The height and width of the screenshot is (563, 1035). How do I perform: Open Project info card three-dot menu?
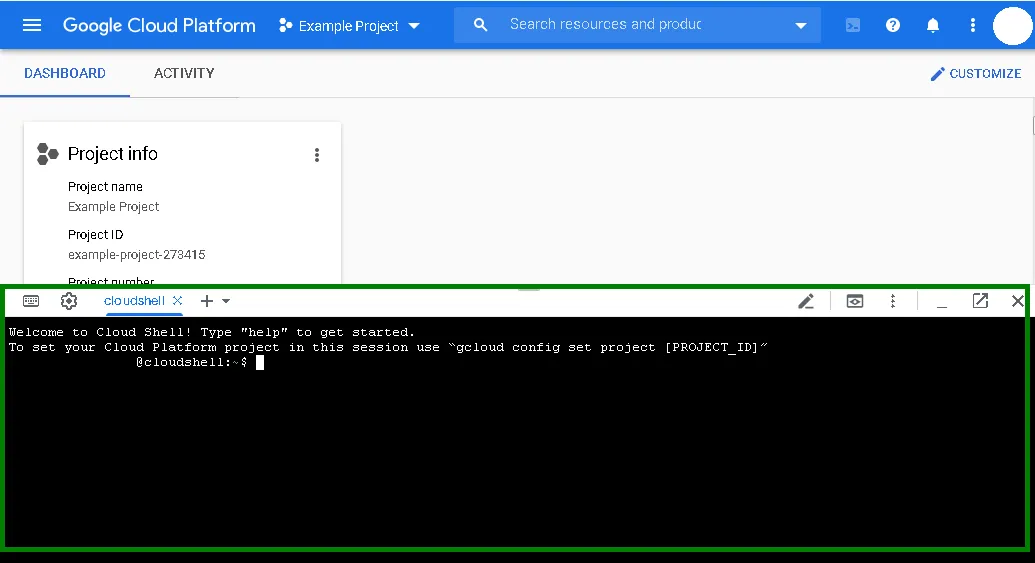[x=317, y=154]
